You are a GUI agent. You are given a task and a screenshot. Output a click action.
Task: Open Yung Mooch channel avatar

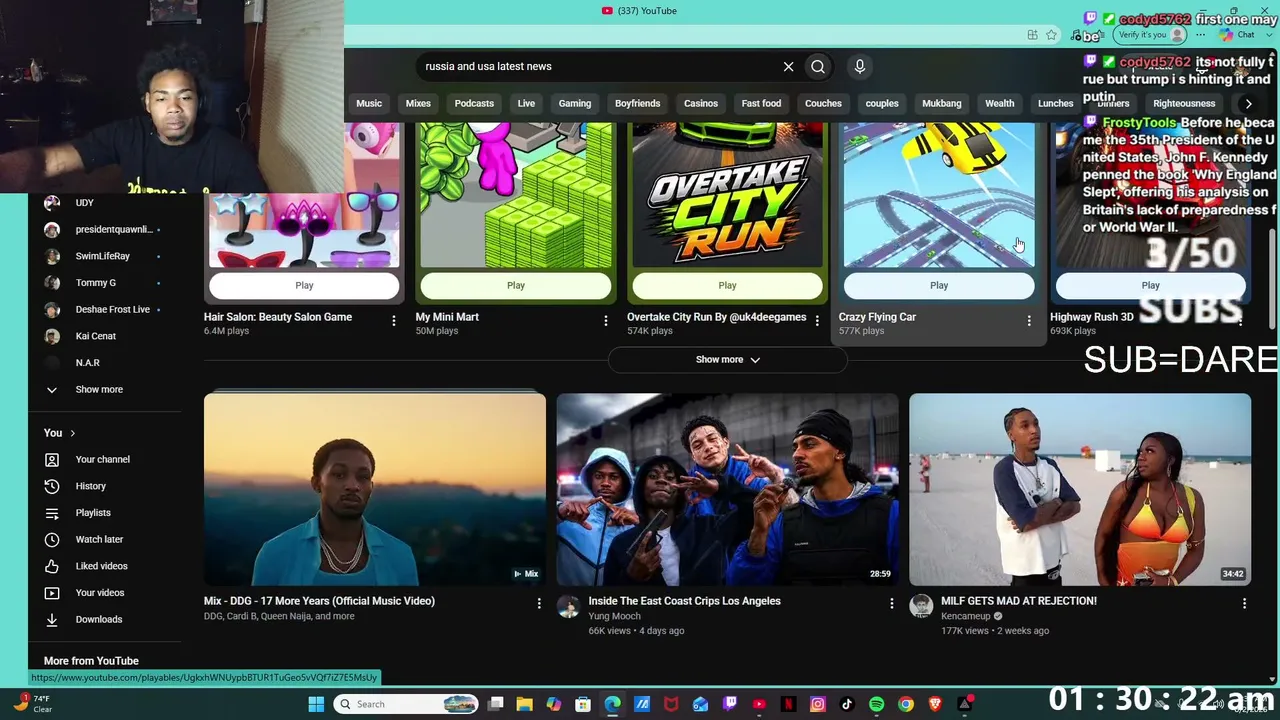pyautogui.click(x=568, y=606)
